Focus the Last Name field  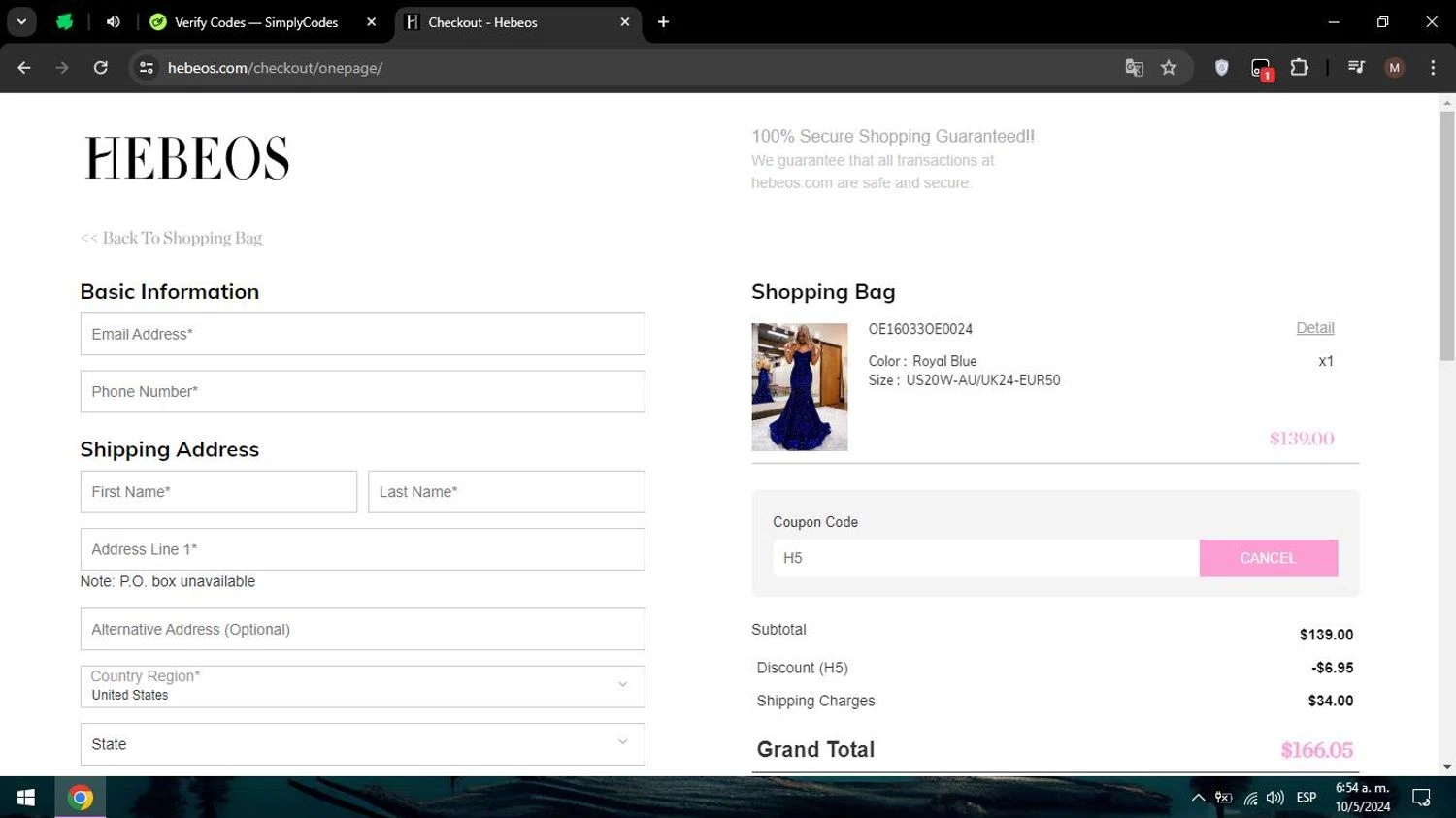click(506, 492)
